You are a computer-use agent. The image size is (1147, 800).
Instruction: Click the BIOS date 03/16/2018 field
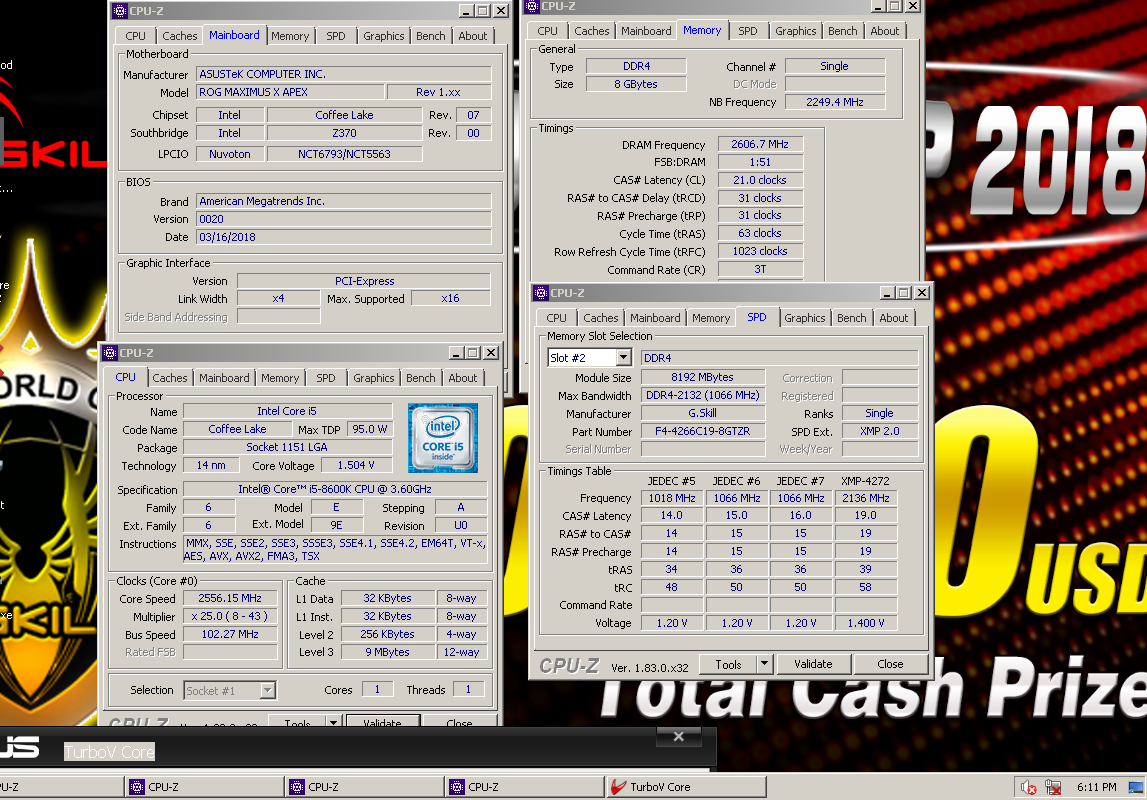(344, 237)
